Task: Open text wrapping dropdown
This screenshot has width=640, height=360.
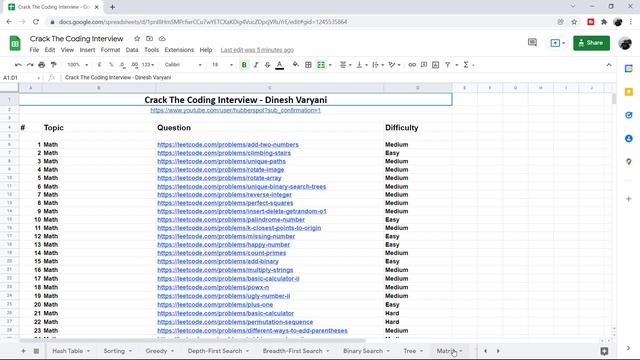Action: [x=378, y=65]
